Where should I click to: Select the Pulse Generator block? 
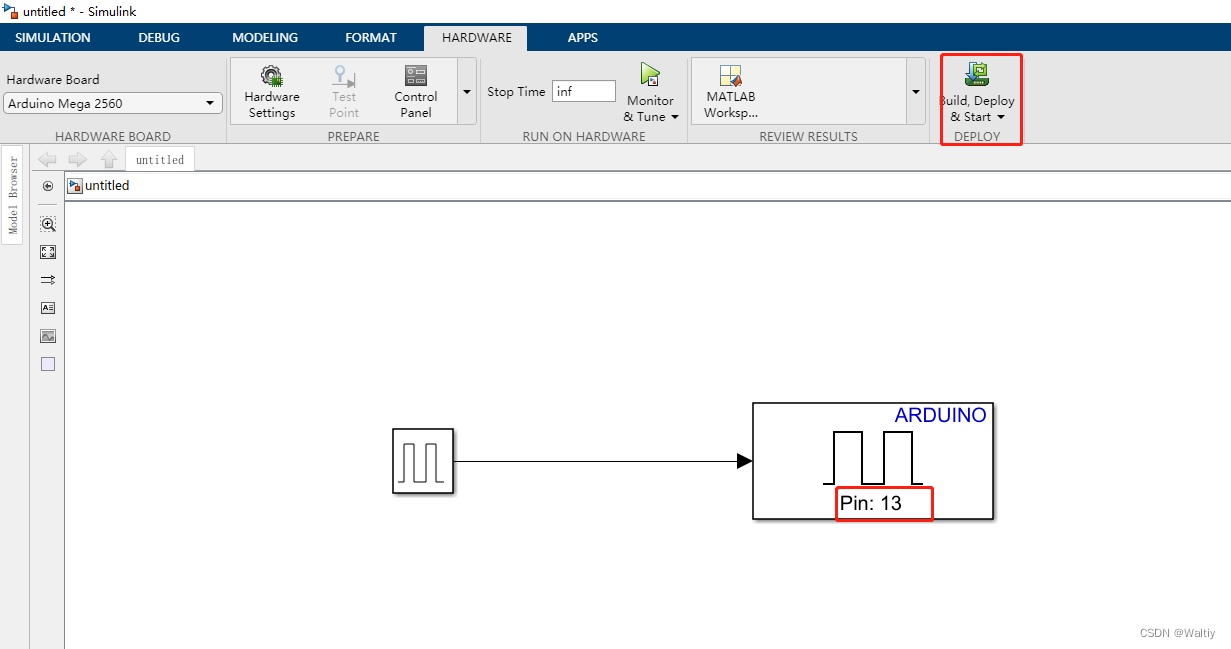click(x=423, y=461)
